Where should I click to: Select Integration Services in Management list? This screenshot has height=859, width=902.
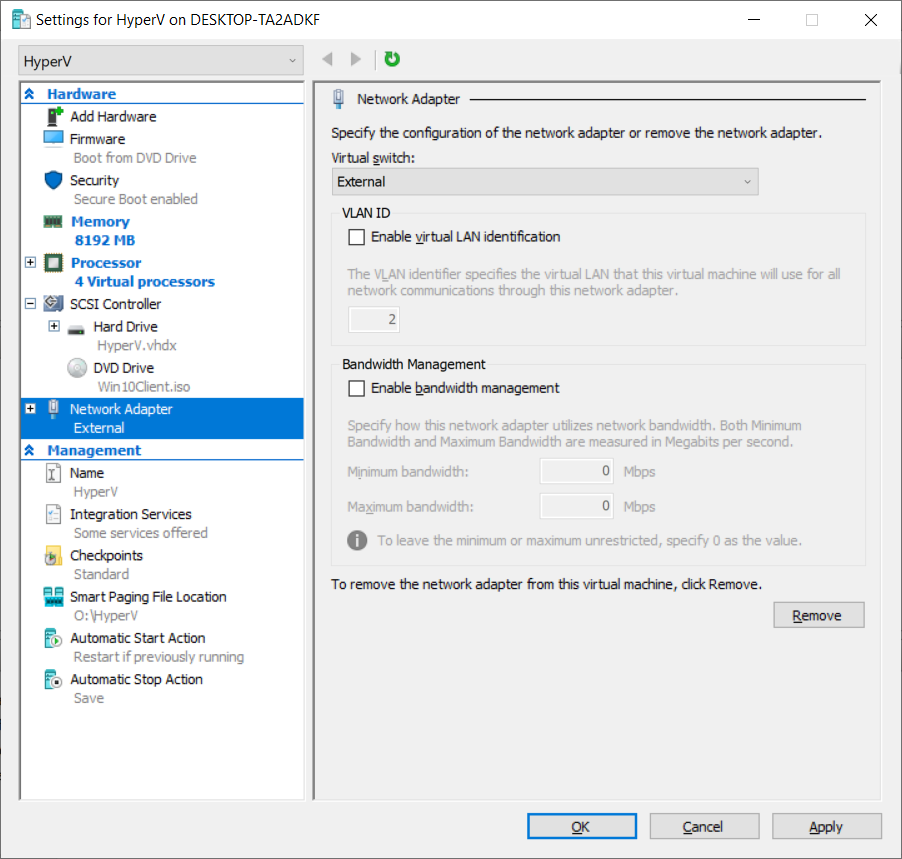(x=130, y=514)
